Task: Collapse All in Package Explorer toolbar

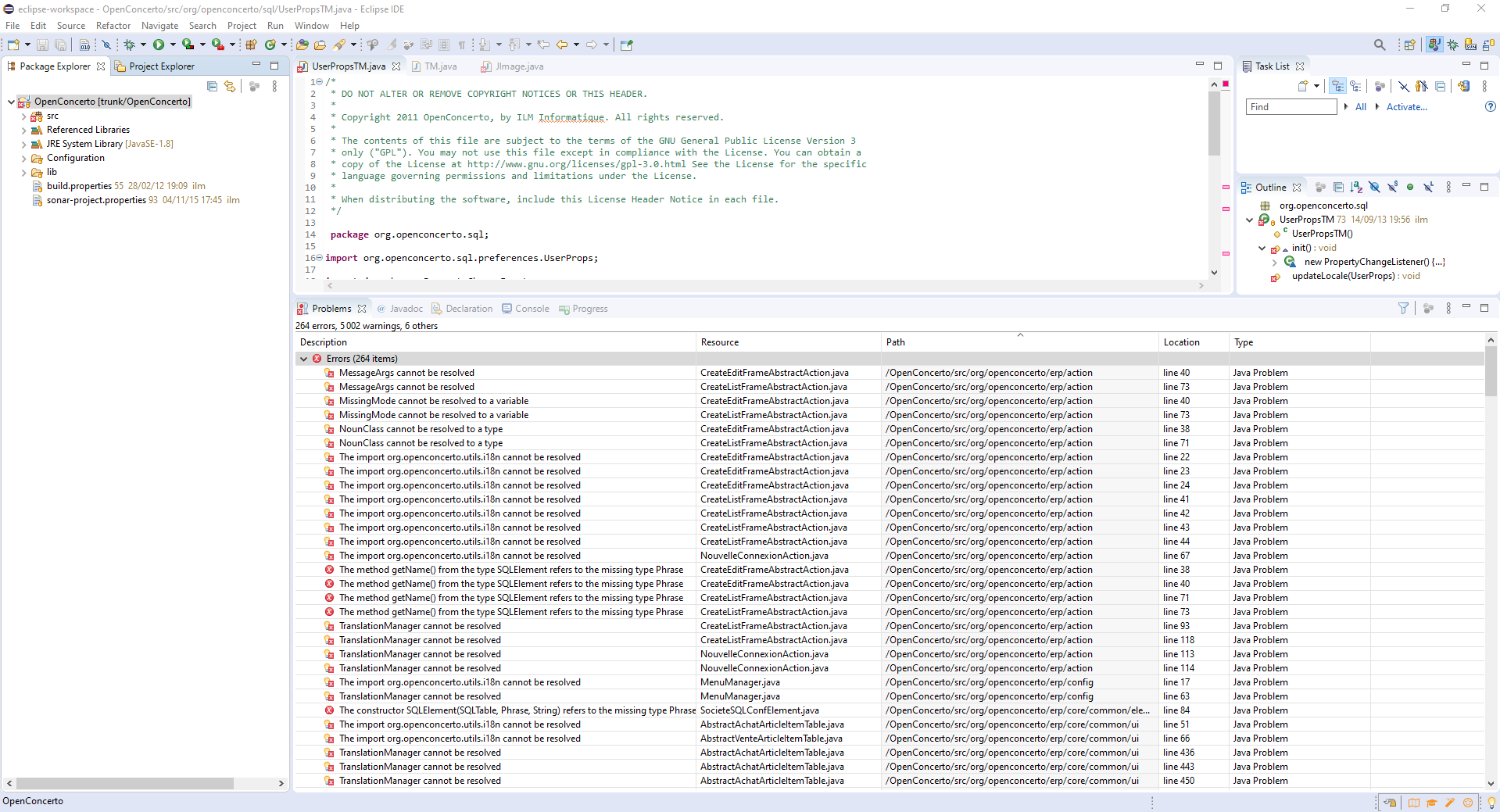Action: pyautogui.click(x=213, y=86)
